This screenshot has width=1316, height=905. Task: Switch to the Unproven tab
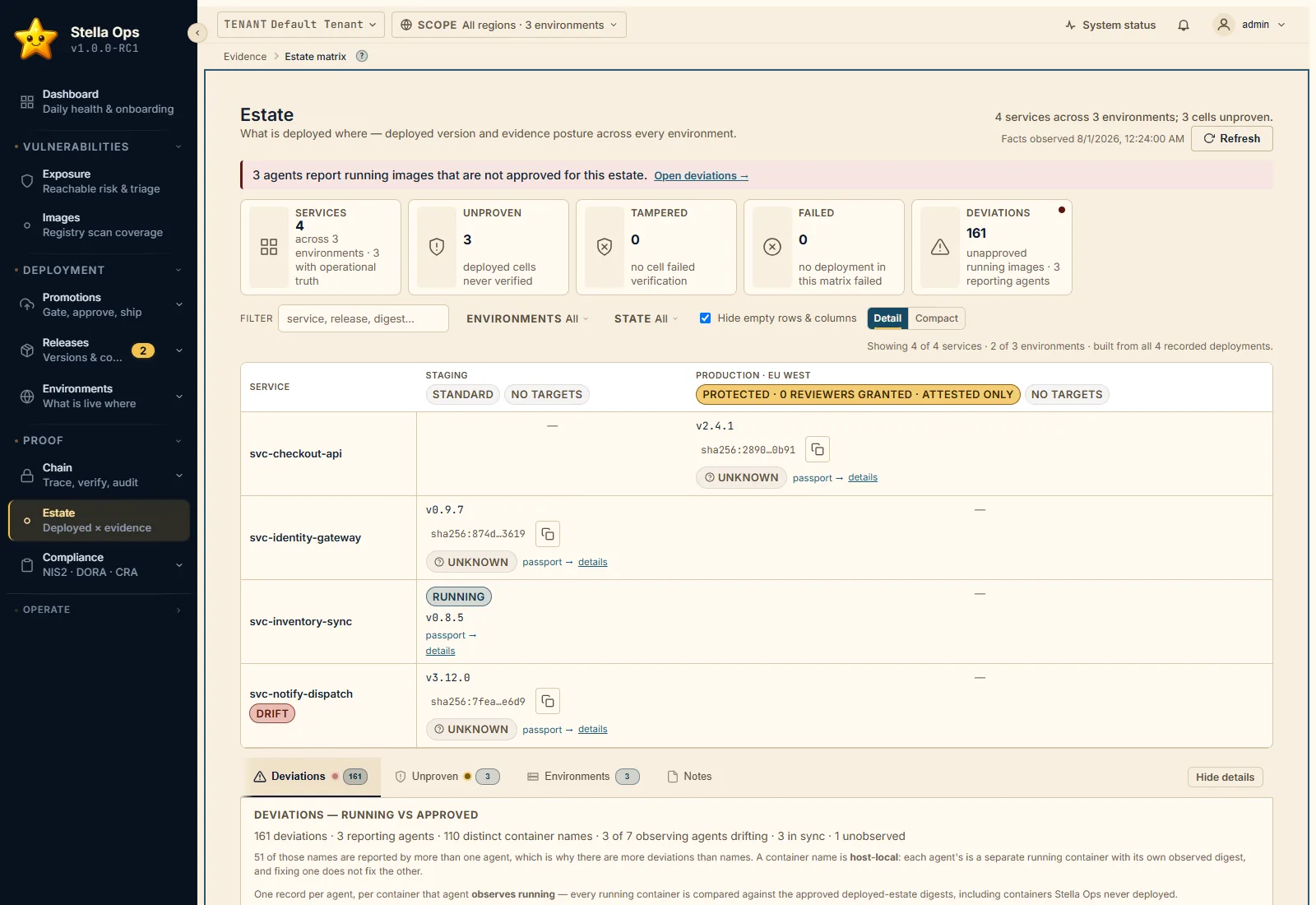(447, 777)
